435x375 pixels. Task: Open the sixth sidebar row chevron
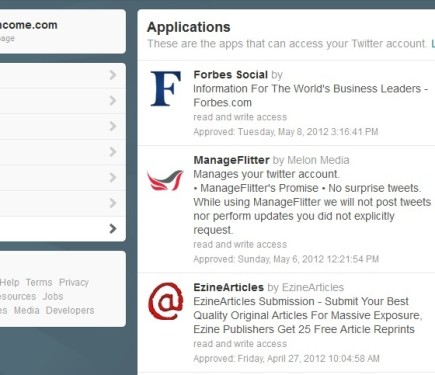tap(113, 203)
